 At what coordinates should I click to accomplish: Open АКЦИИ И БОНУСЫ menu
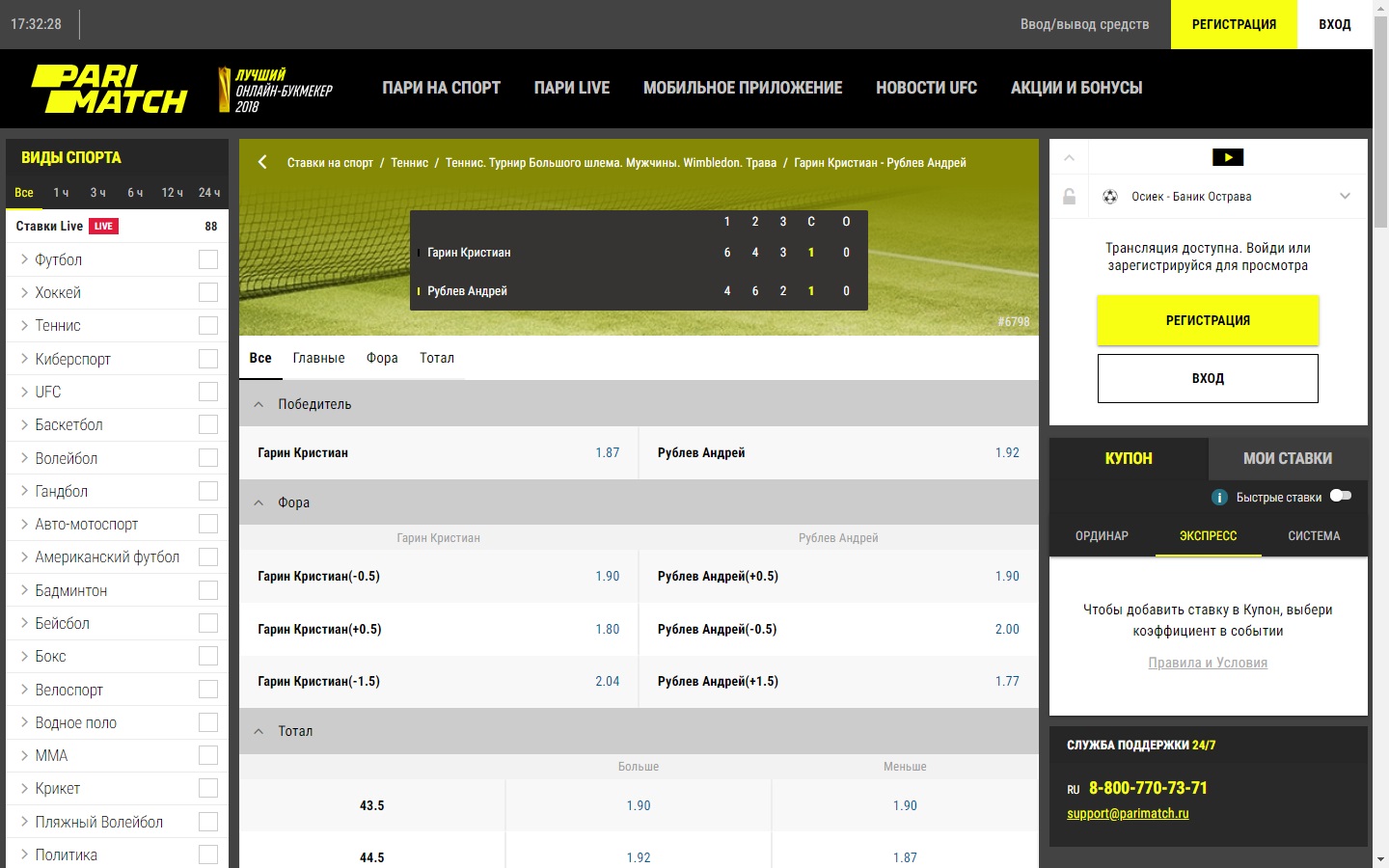tap(1076, 88)
